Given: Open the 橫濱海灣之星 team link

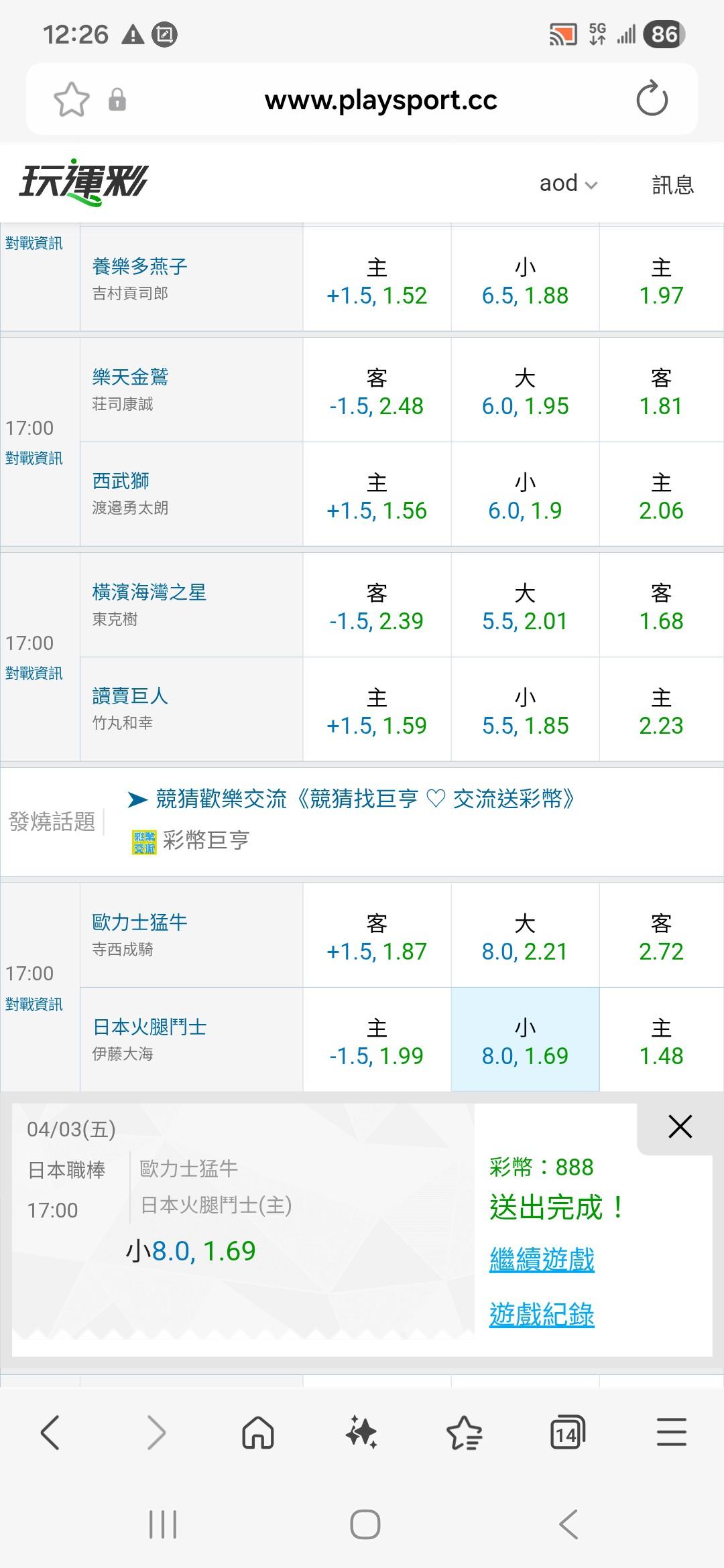Looking at the screenshot, I should [149, 592].
